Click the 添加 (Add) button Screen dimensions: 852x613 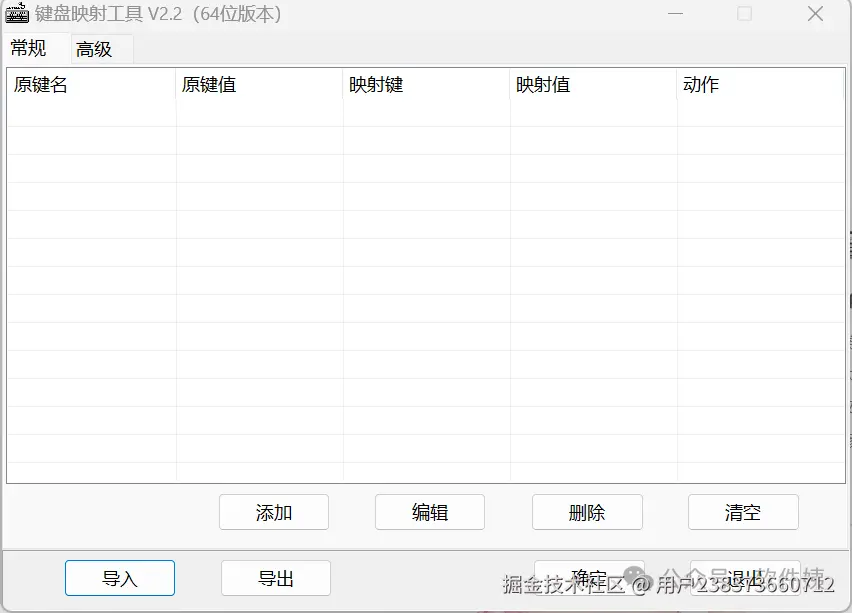[273, 512]
